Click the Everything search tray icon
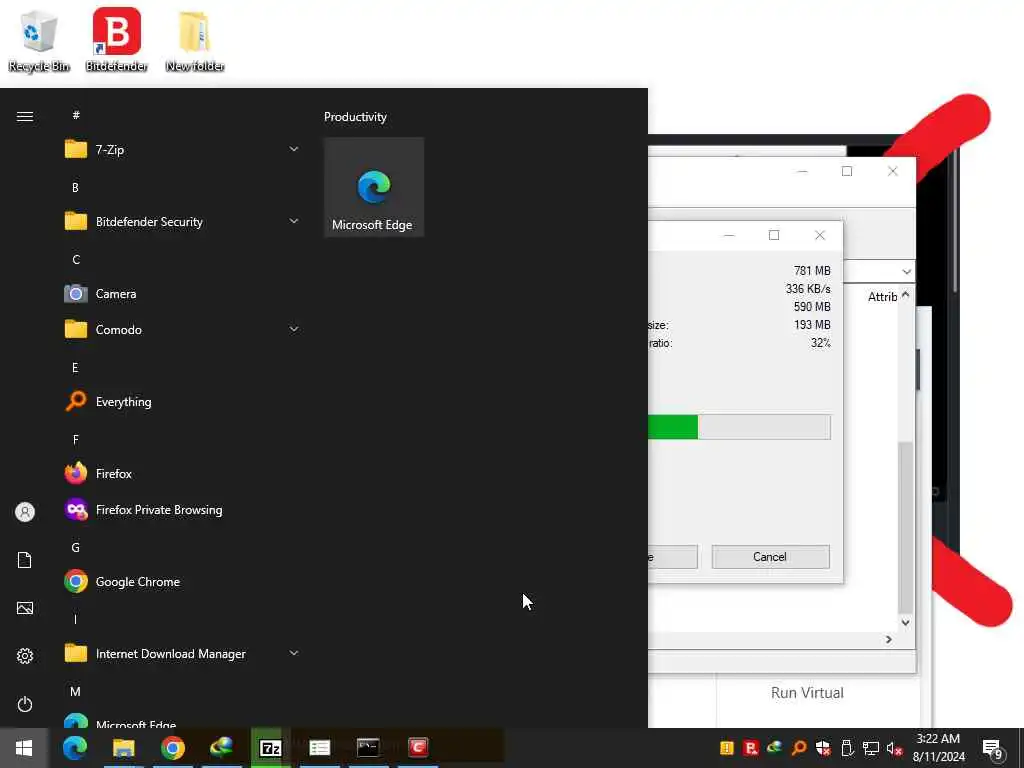Image resolution: width=1024 pixels, height=768 pixels. click(x=798, y=748)
